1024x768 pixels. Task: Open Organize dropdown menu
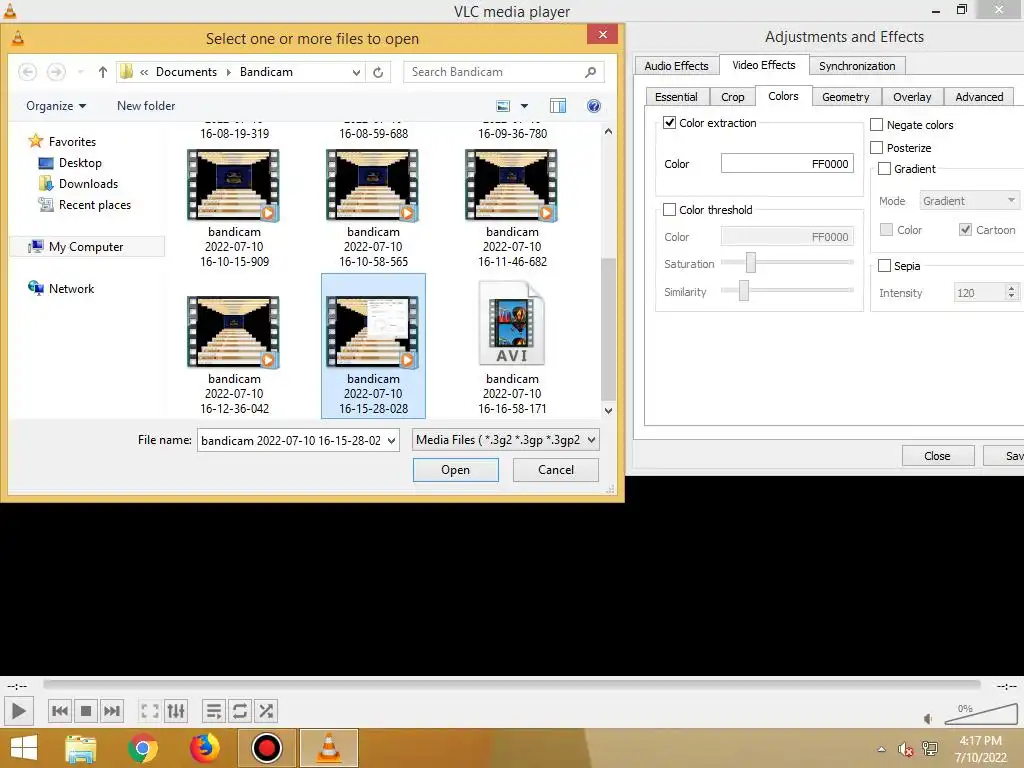pyautogui.click(x=56, y=106)
